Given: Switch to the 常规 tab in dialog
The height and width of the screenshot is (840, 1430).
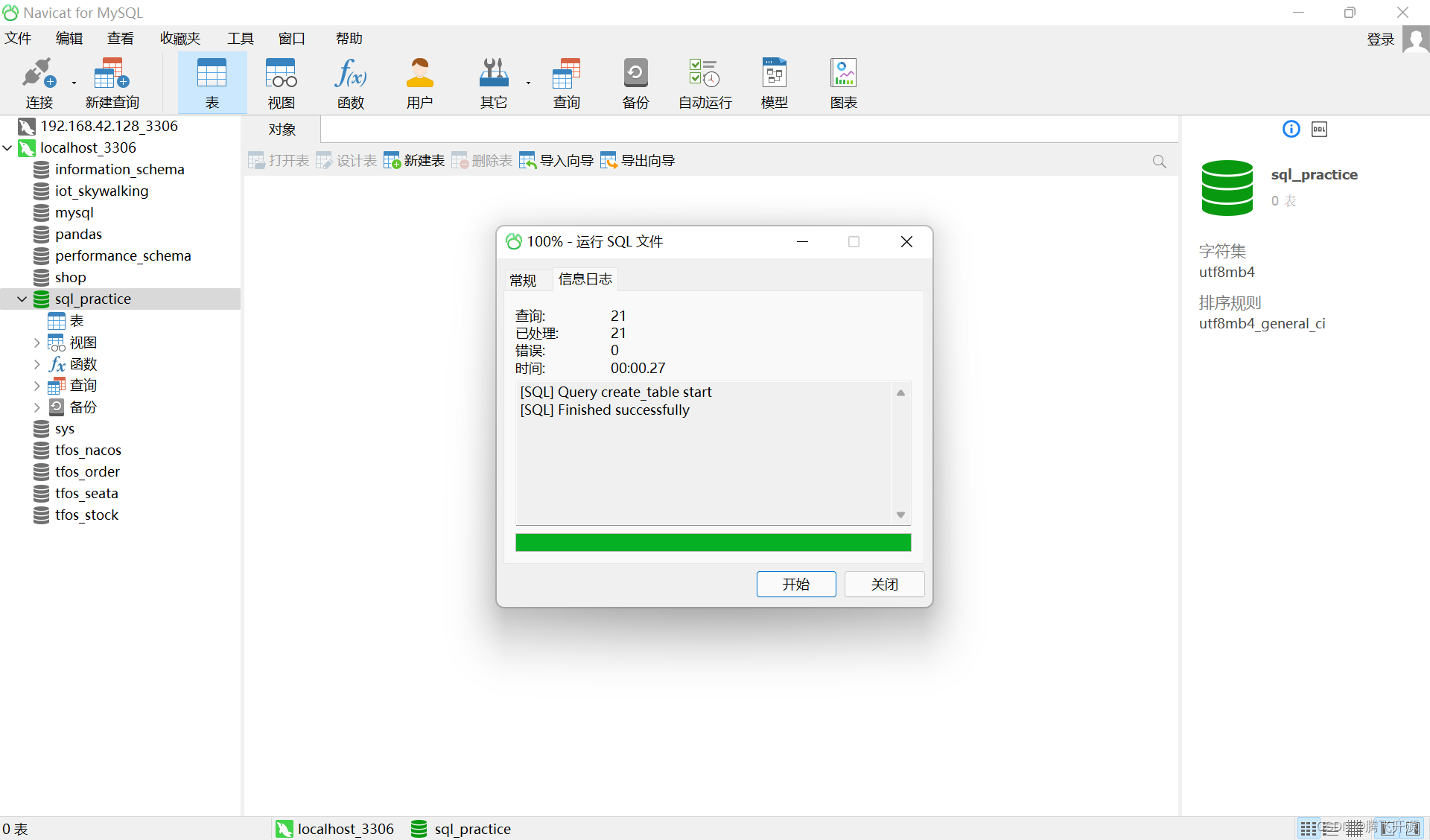Looking at the screenshot, I should click(x=523, y=280).
